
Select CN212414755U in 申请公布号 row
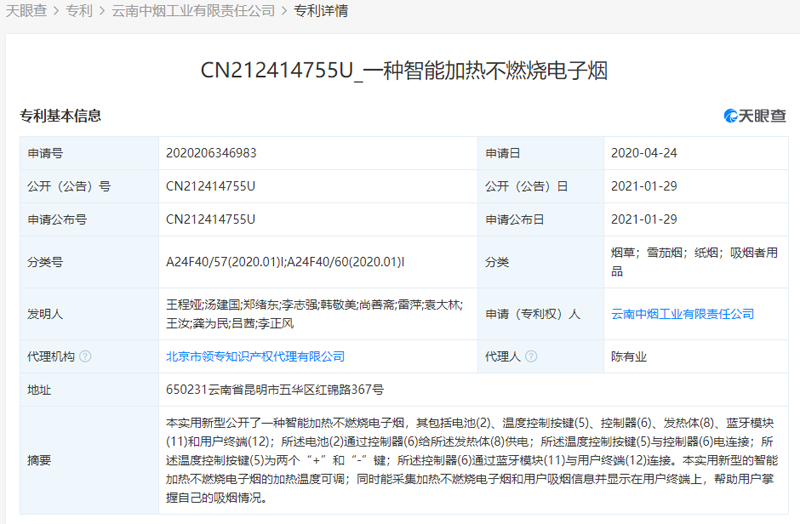click(x=210, y=219)
